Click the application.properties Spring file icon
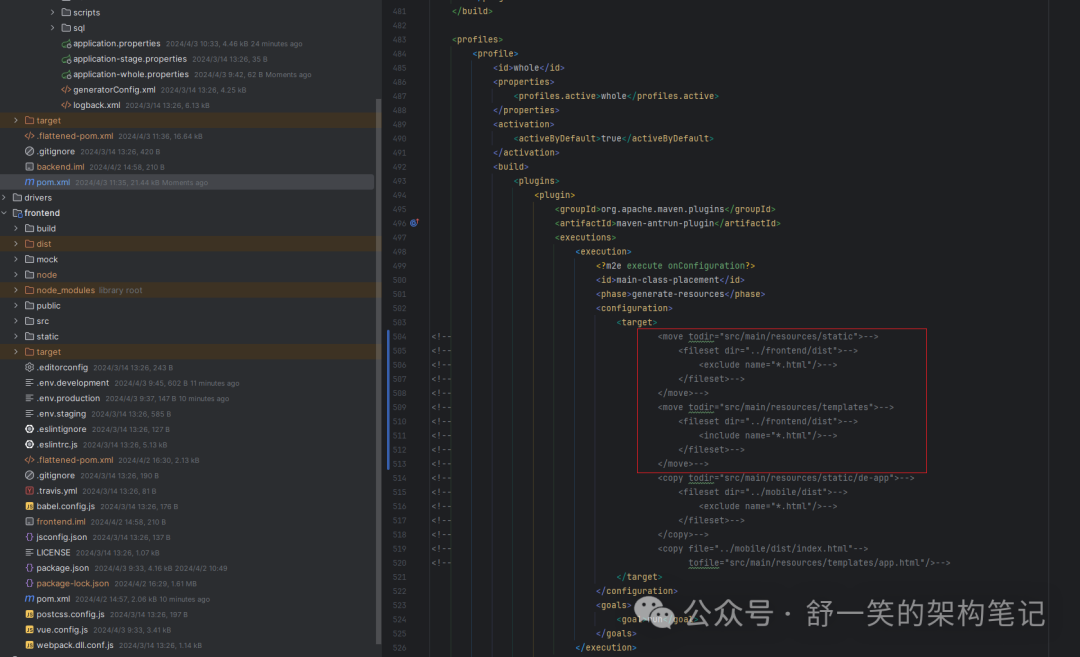This screenshot has height=657, width=1080. pyautogui.click(x=66, y=44)
